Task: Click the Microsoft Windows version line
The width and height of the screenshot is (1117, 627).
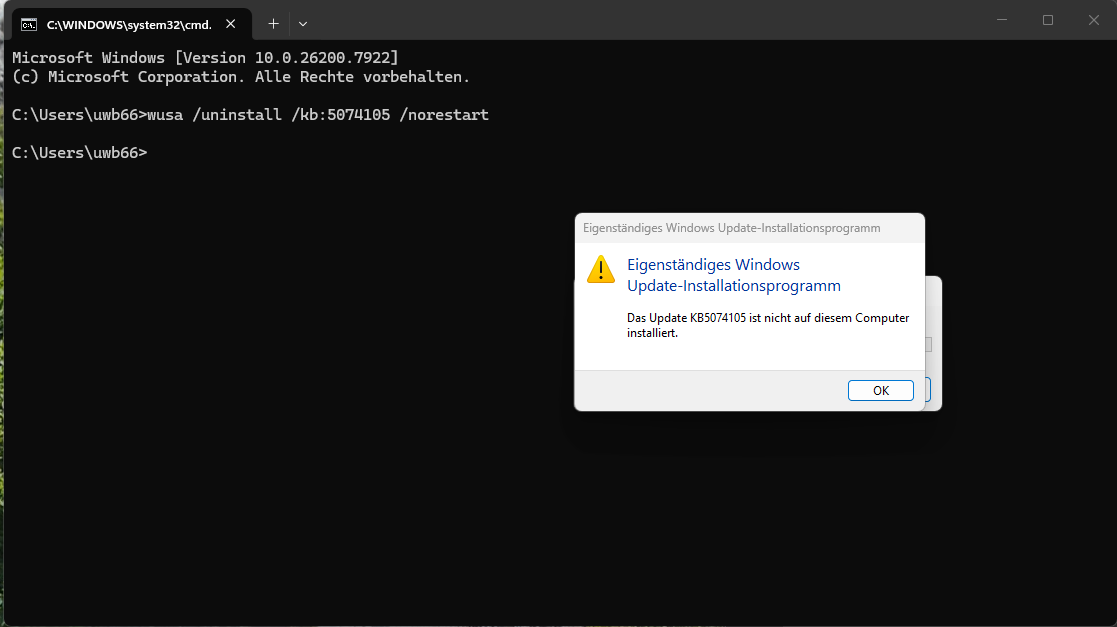Action: pos(205,58)
